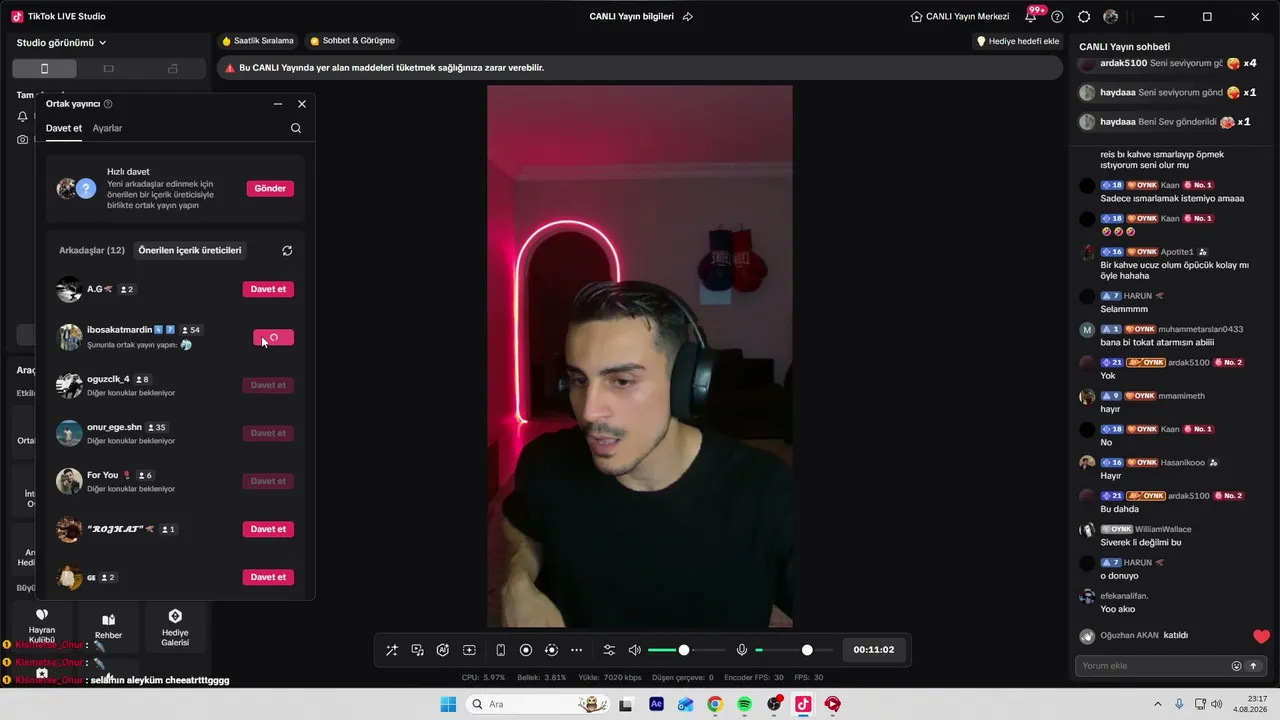This screenshot has width=1280, height=720.
Task: Click the stream timer 00:11:02
Action: (x=874, y=650)
